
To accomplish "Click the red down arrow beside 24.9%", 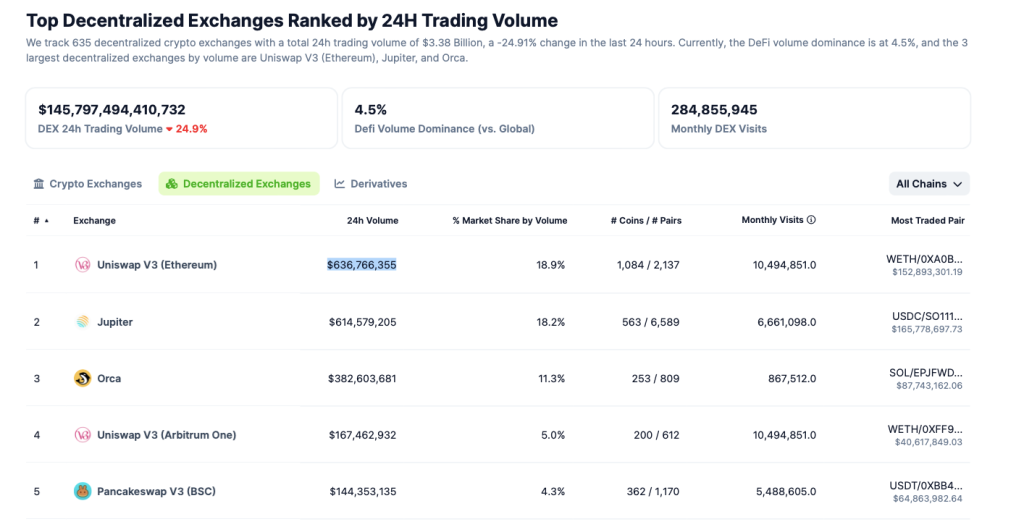I will point(169,129).
